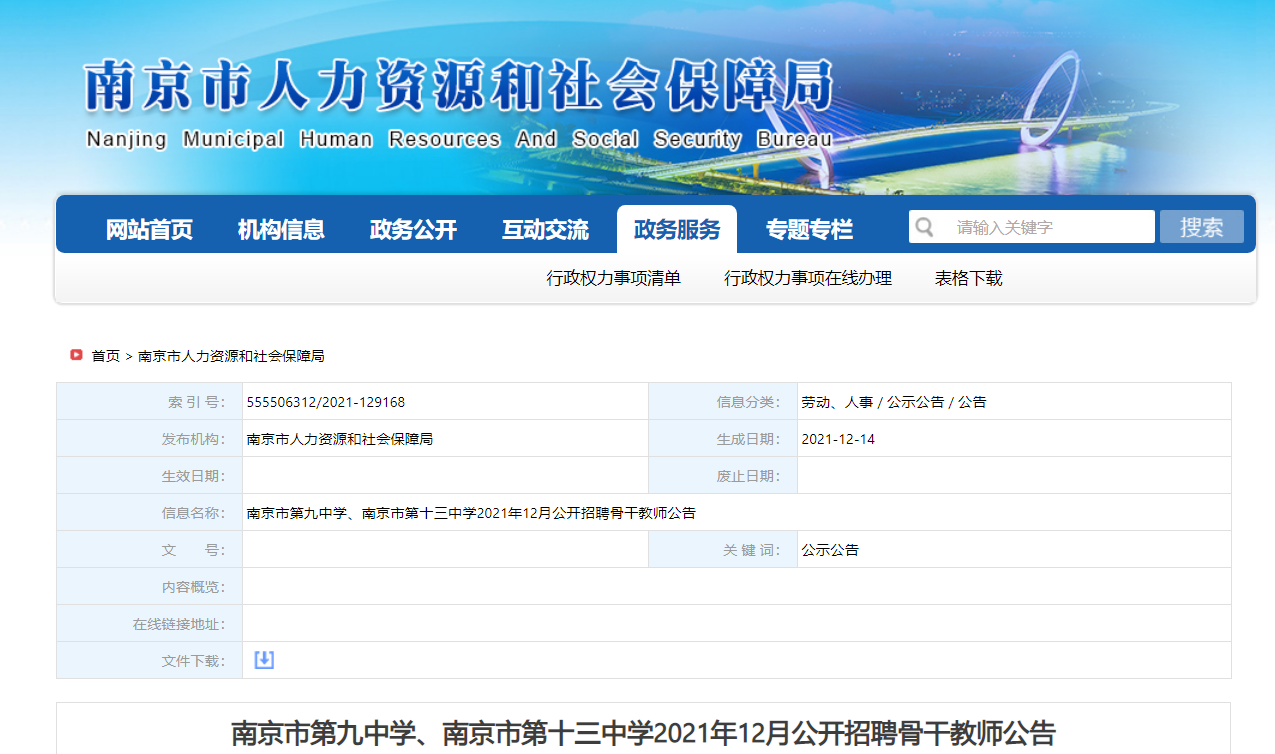Open the 表格下载 submenu link
Image resolution: width=1275 pixels, height=754 pixels.
click(x=968, y=279)
